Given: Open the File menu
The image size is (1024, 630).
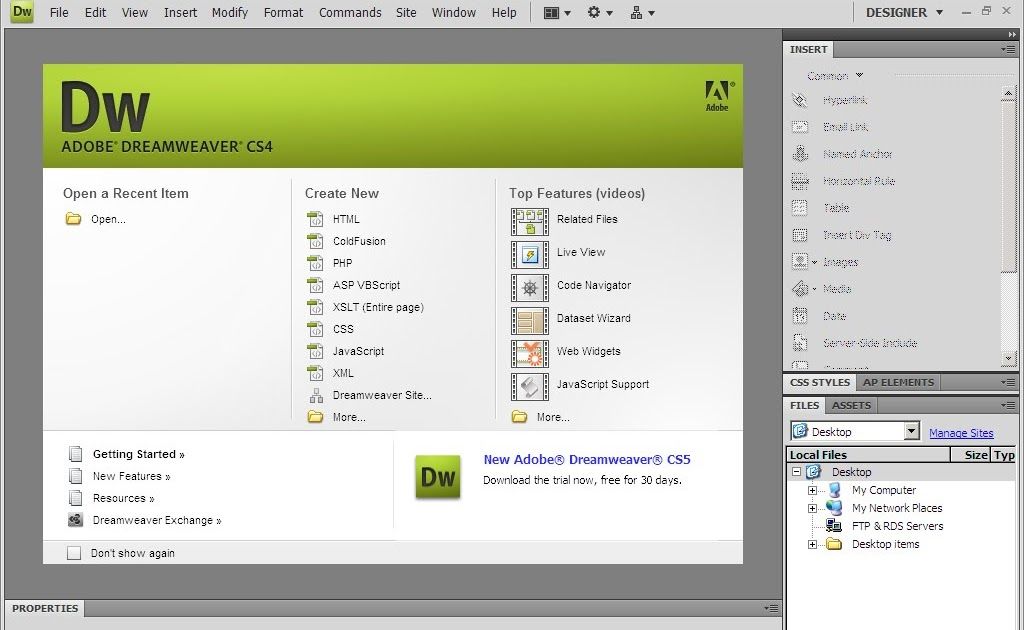Looking at the screenshot, I should coord(59,12).
